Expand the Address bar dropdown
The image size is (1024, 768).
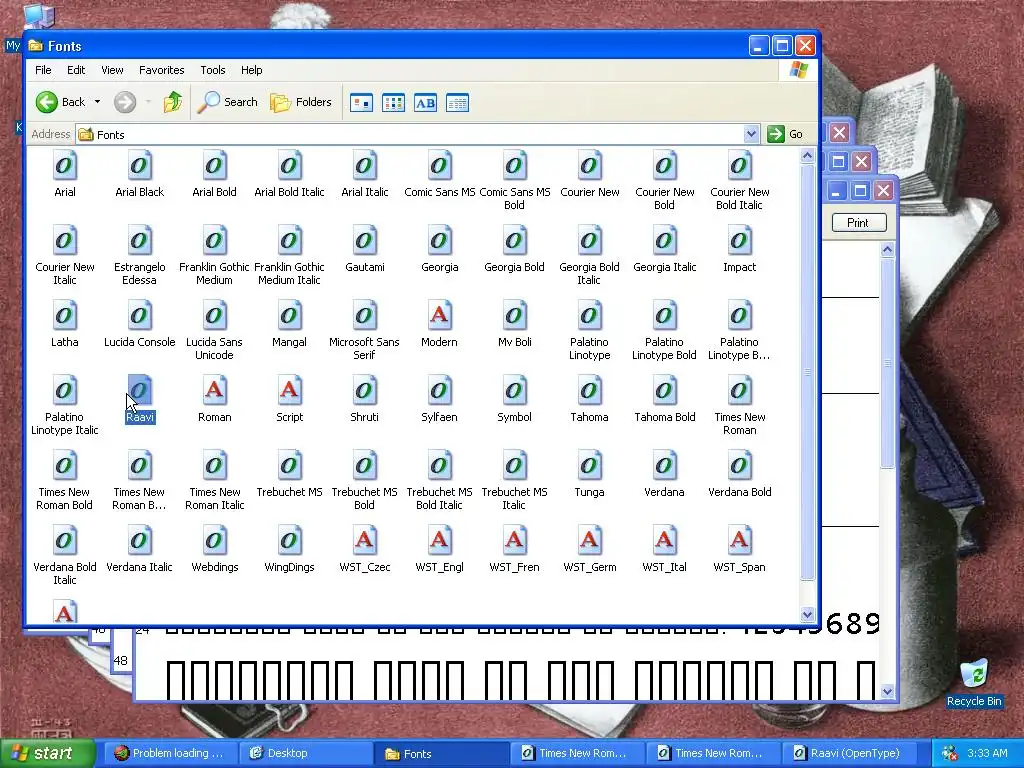[x=751, y=134]
